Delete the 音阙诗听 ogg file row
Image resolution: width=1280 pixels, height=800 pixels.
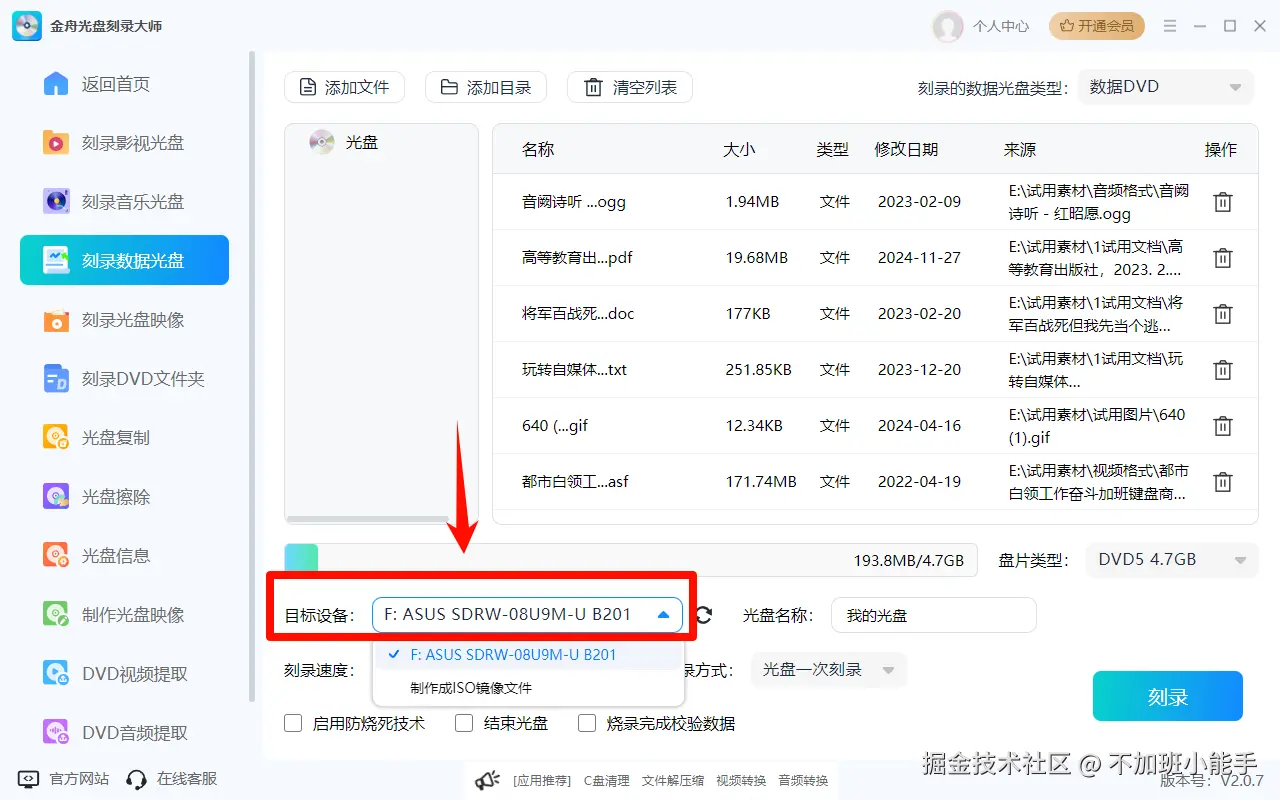coord(1222,202)
